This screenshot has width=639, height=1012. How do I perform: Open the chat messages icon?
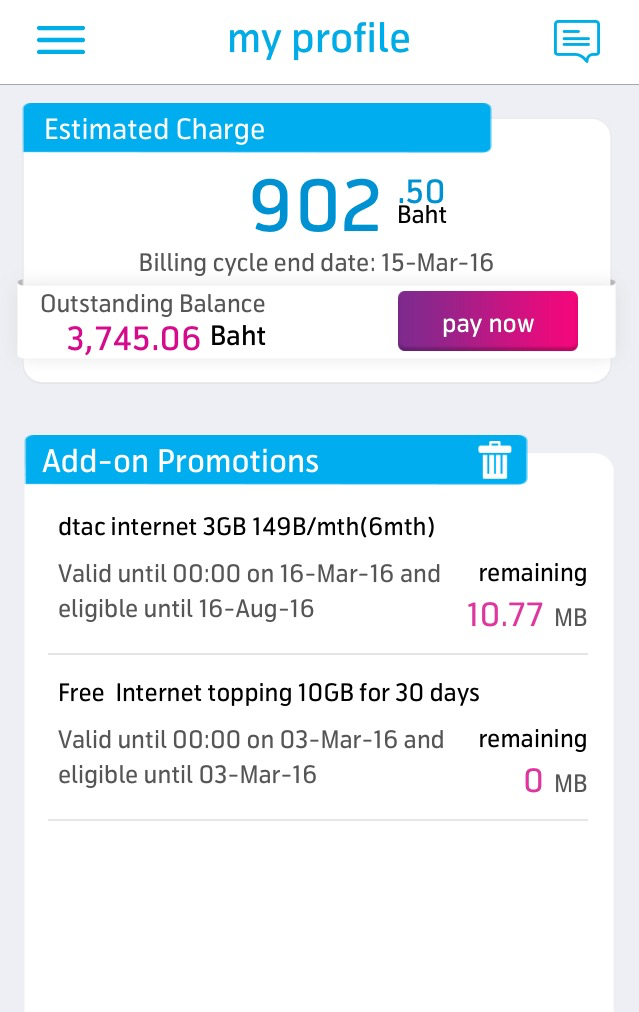pyautogui.click(x=577, y=41)
